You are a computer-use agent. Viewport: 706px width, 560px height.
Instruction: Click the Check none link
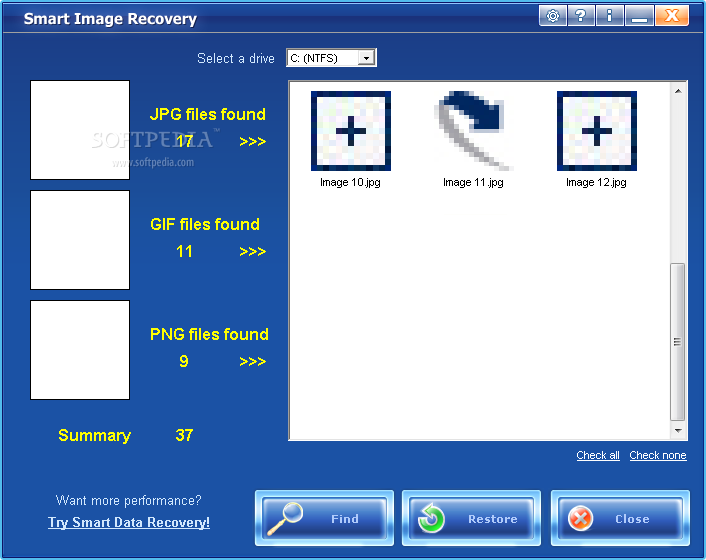point(658,456)
